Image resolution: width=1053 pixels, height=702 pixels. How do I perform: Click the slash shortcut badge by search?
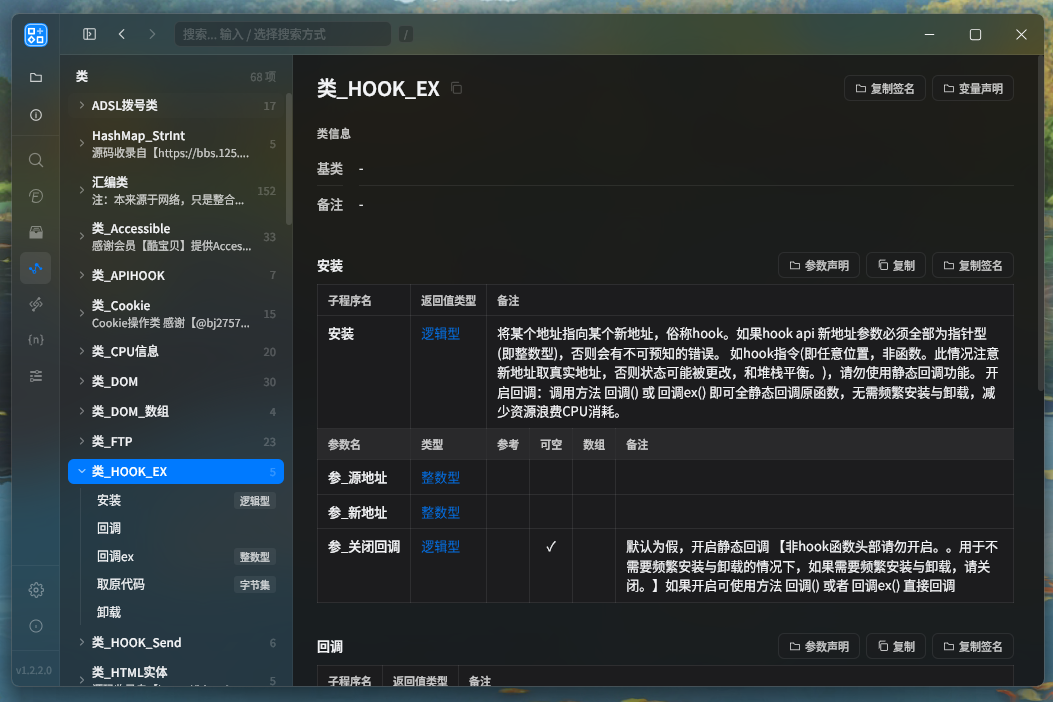coord(406,34)
